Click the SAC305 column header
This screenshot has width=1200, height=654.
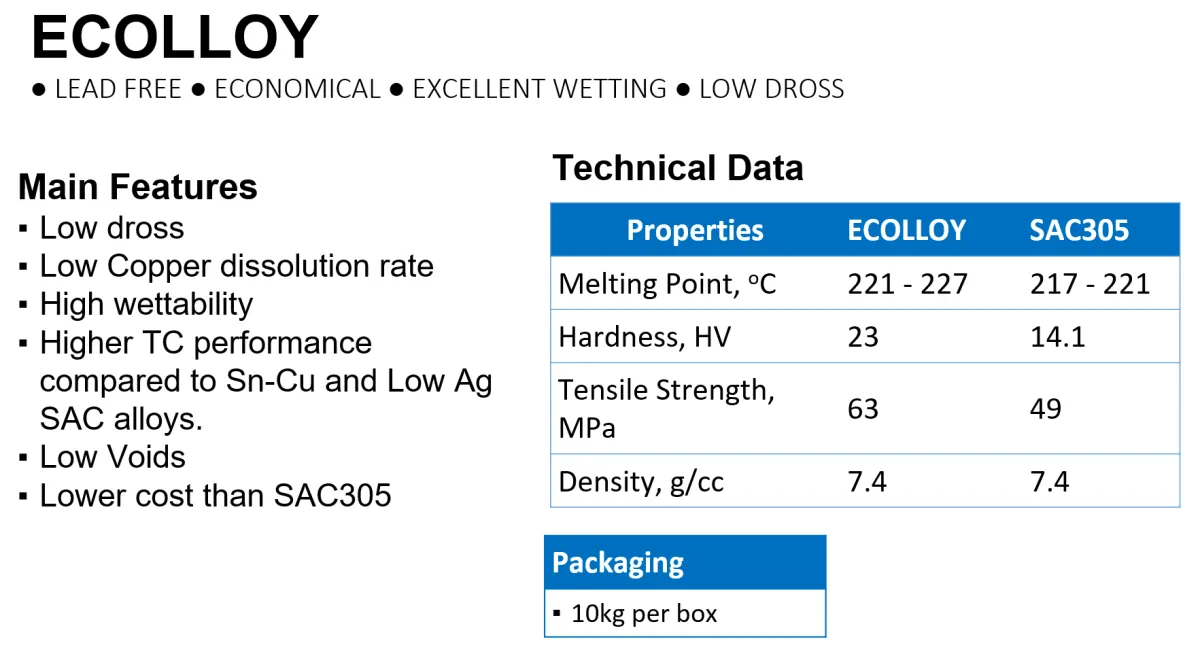pyautogui.click(x=1079, y=231)
